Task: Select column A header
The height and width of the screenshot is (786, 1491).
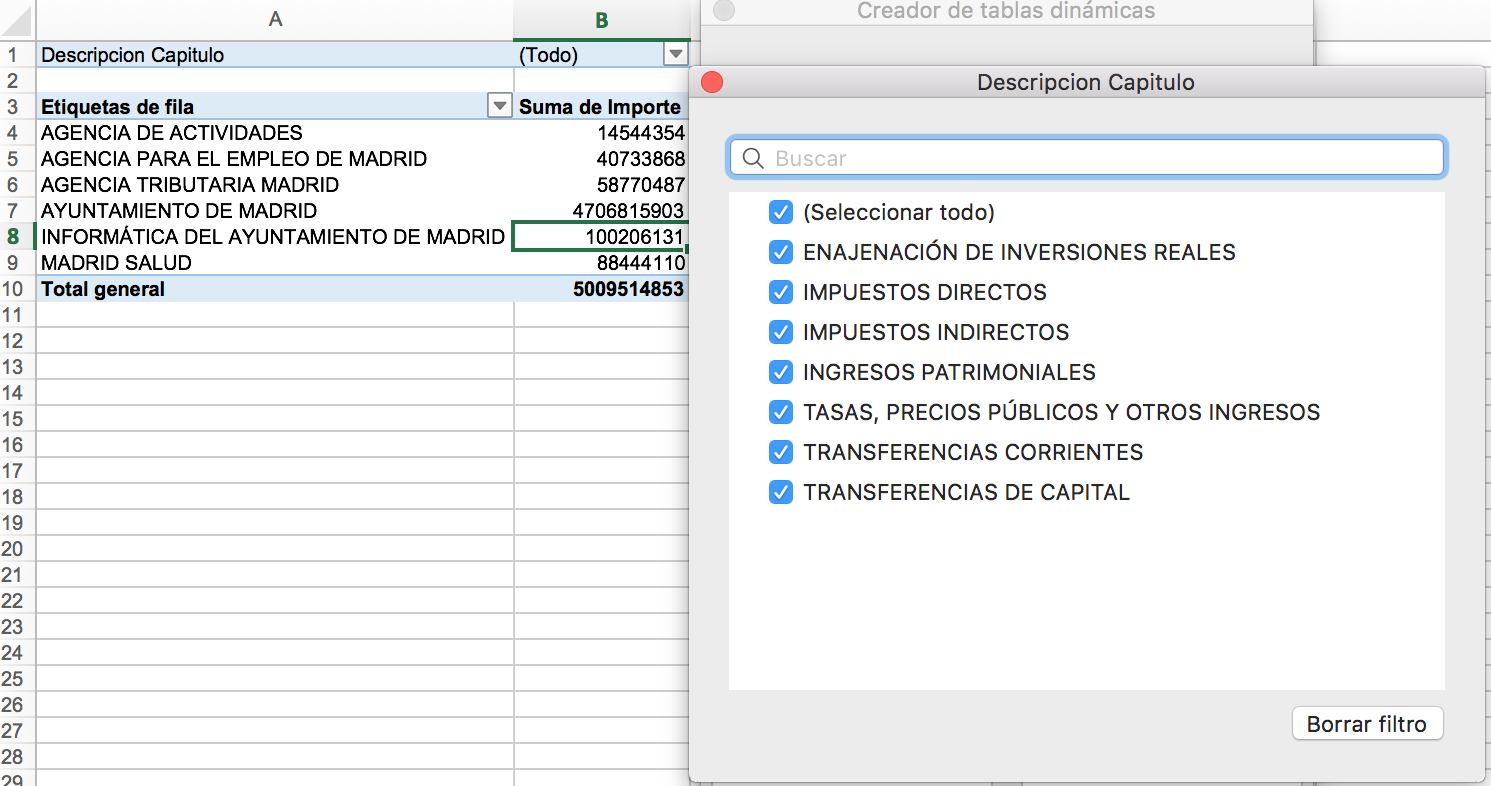Action: [x=275, y=19]
